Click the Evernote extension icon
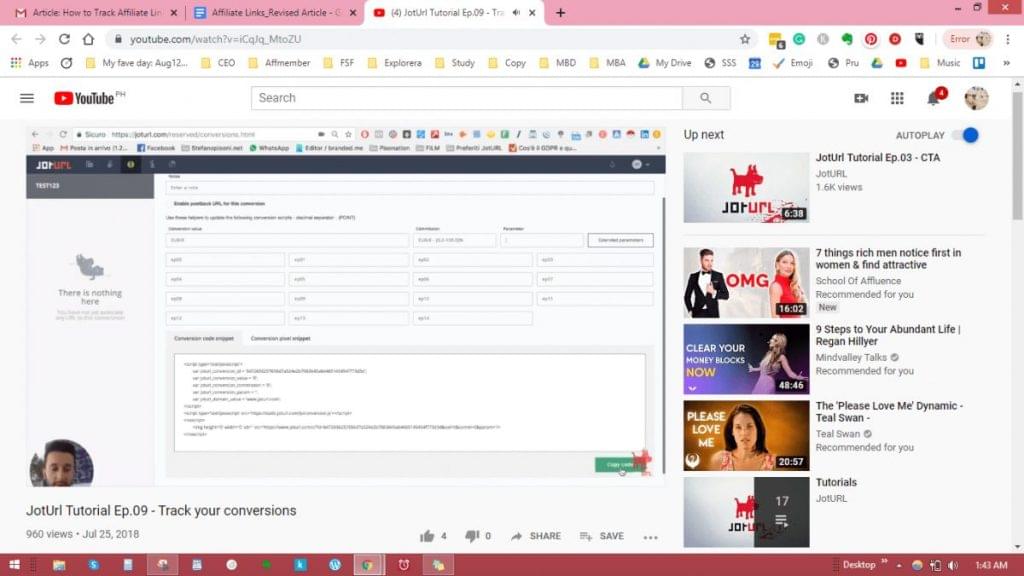Viewport: 1024px width, 576px height. (x=847, y=39)
